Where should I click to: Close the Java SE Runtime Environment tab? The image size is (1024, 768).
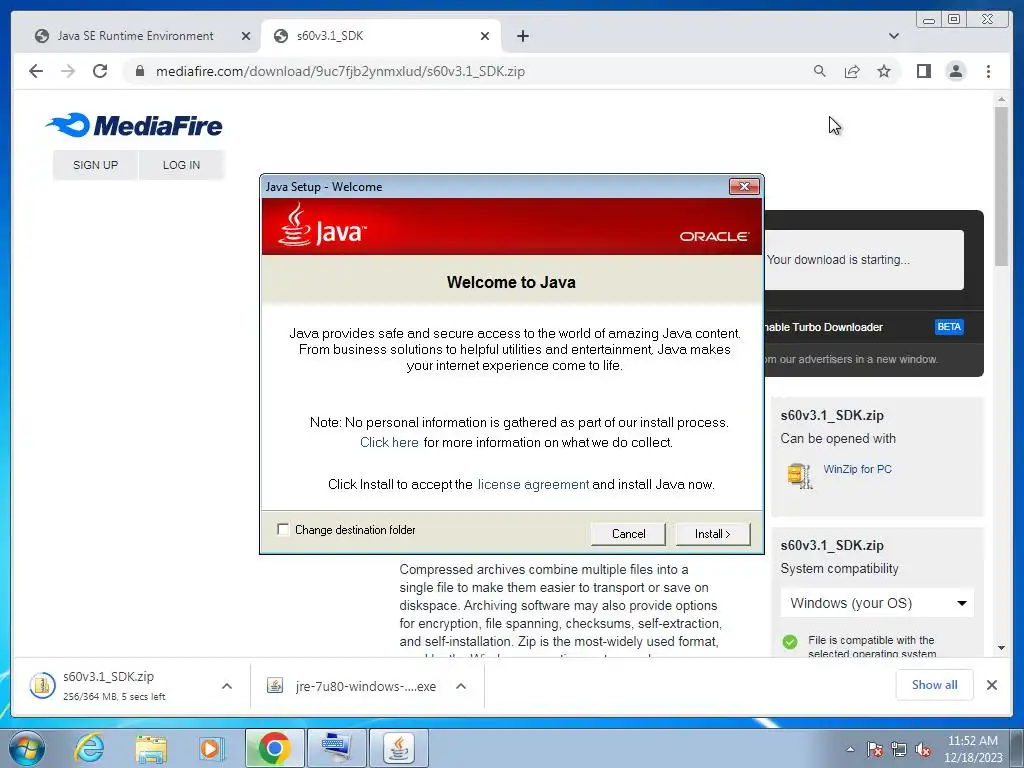coord(246,36)
